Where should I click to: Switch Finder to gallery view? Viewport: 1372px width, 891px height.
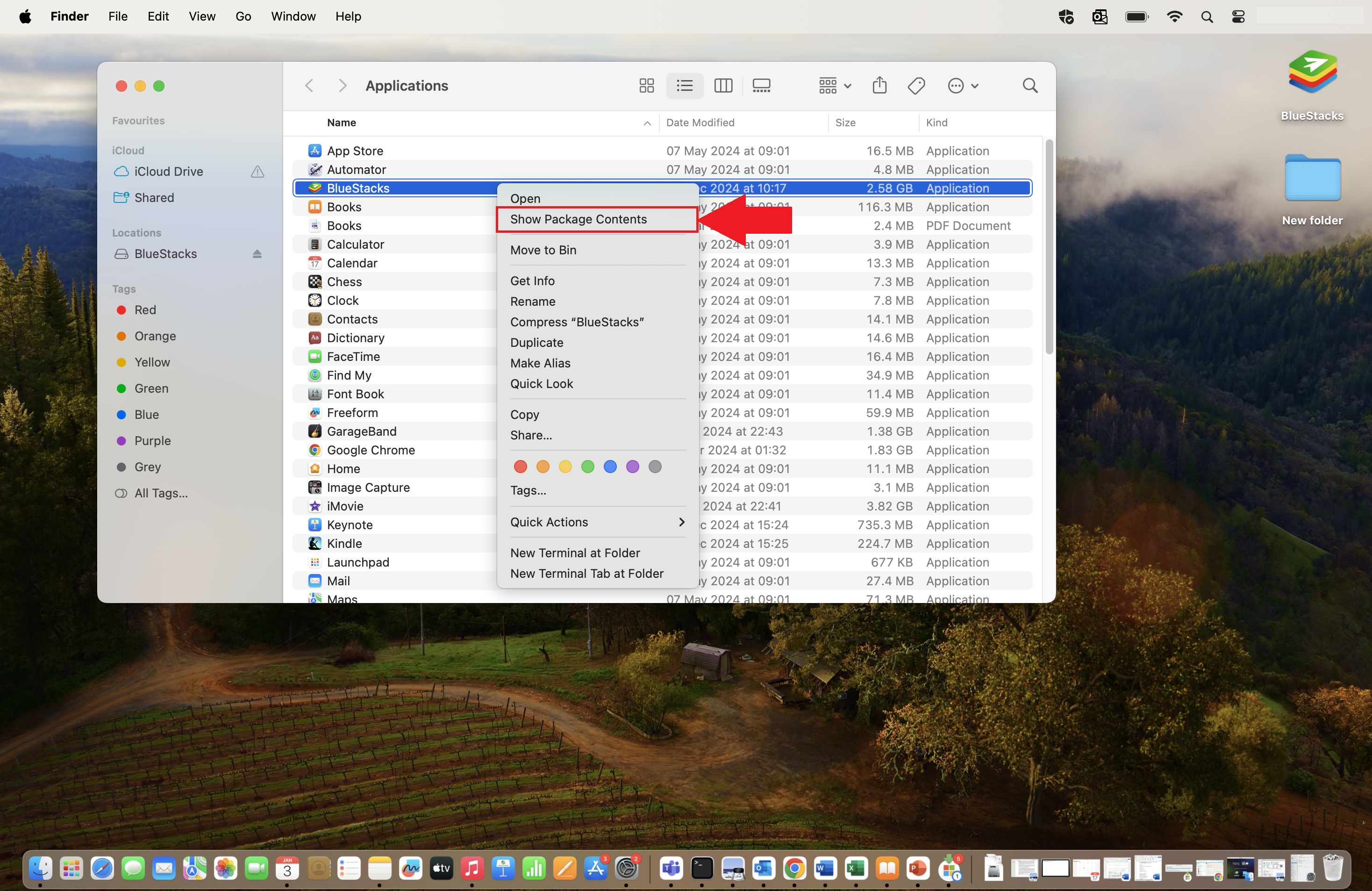(761, 86)
